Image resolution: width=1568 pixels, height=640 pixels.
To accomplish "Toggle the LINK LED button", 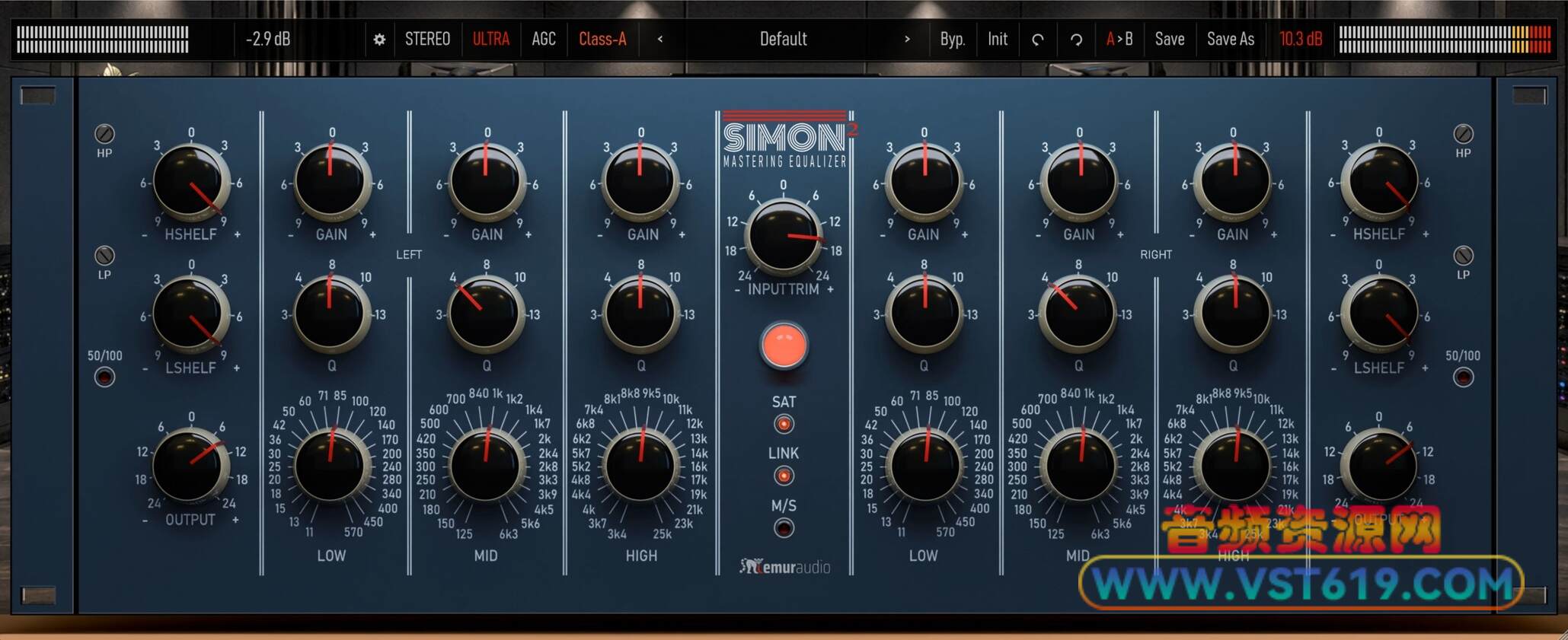I will click(x=784, y=476).
